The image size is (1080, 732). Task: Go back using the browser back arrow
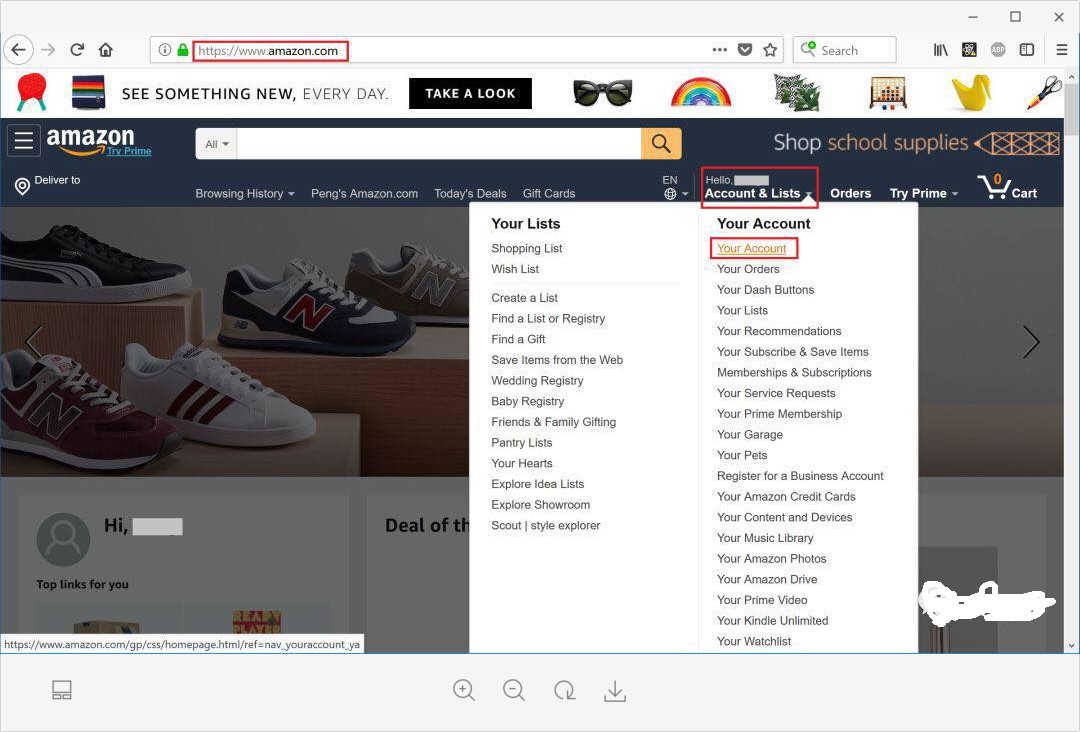click(19, 50)
